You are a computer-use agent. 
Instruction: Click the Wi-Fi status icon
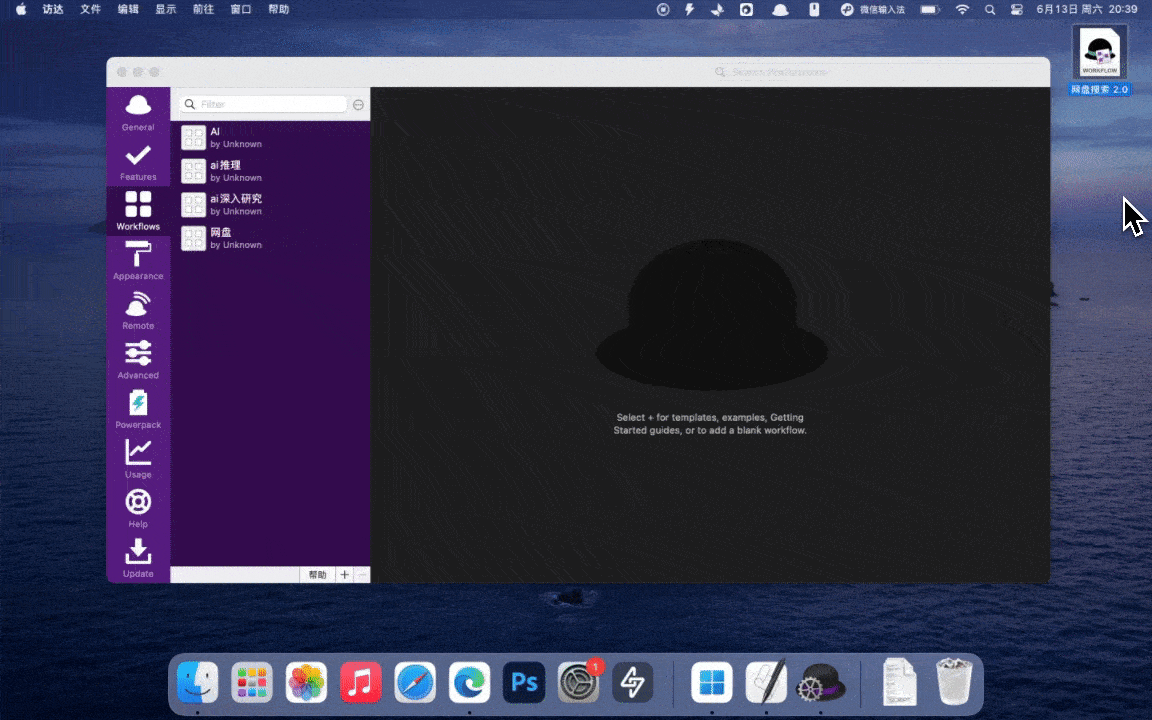tap(962, 10)
